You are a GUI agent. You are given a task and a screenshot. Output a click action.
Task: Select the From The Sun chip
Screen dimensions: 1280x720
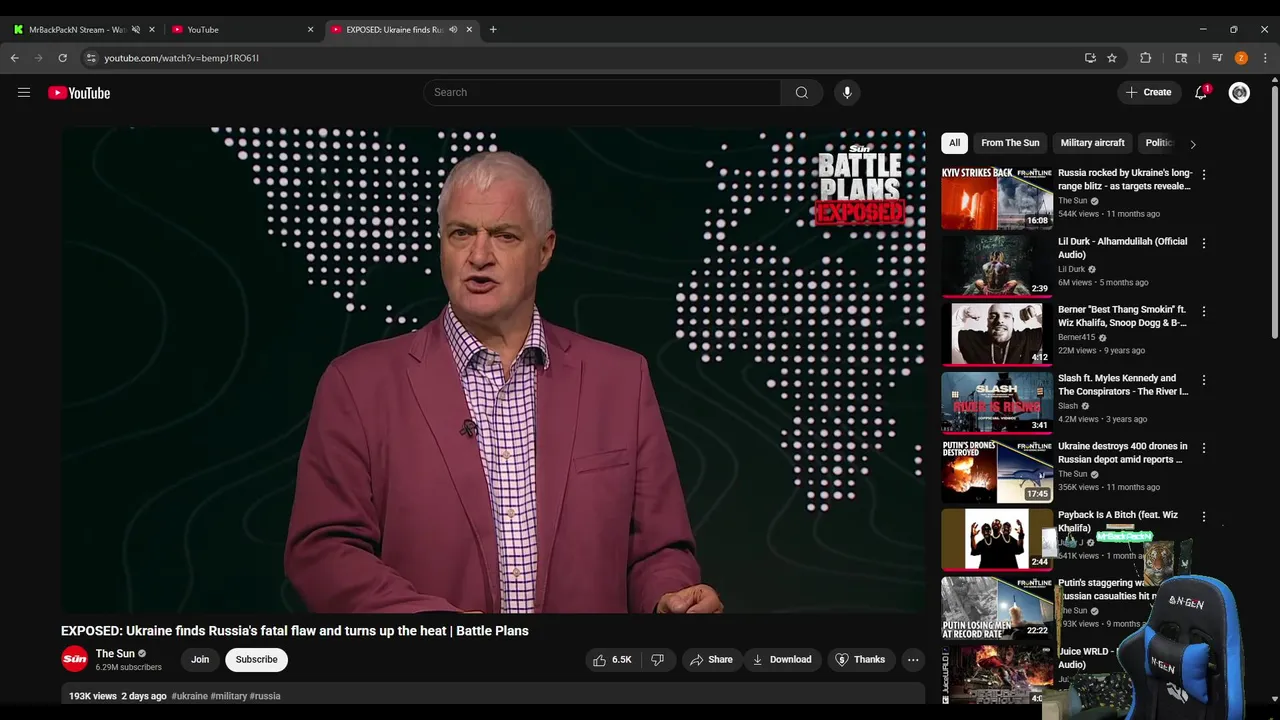[x=1010, y=143]
